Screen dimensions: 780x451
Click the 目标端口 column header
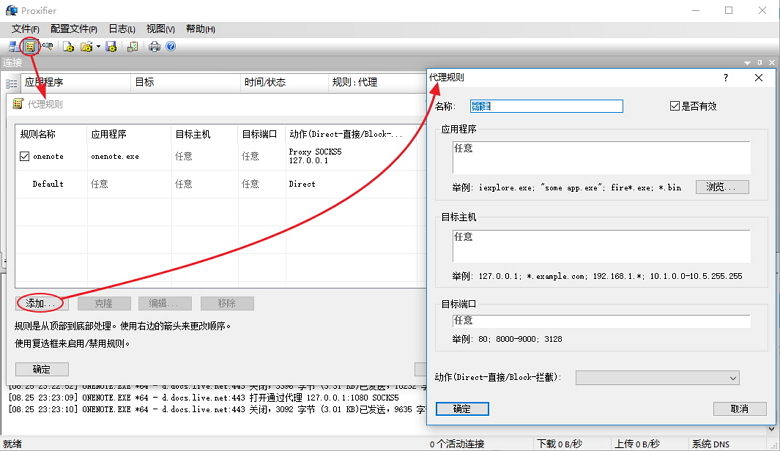point(261,134)
